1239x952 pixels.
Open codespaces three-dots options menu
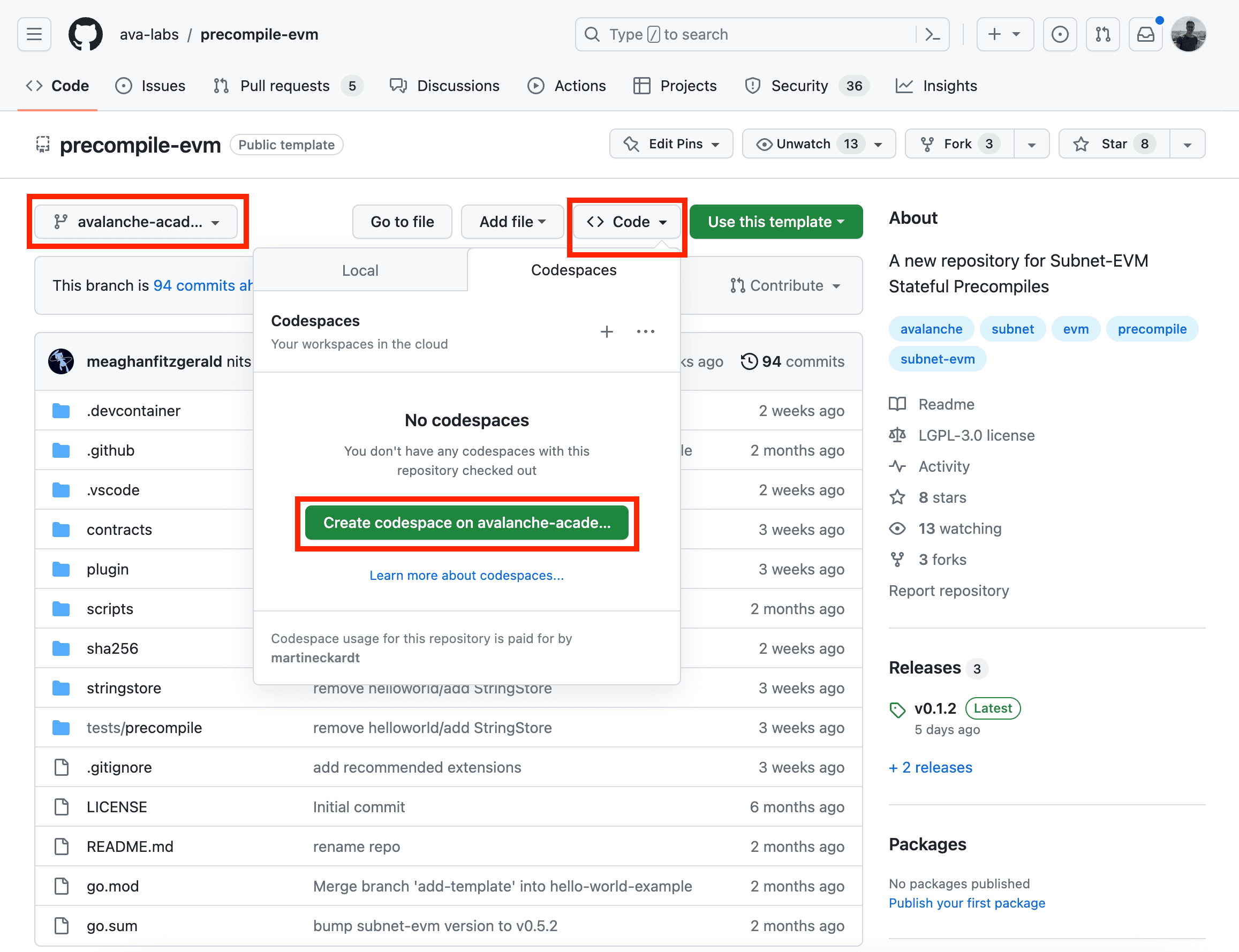point(645,331)
